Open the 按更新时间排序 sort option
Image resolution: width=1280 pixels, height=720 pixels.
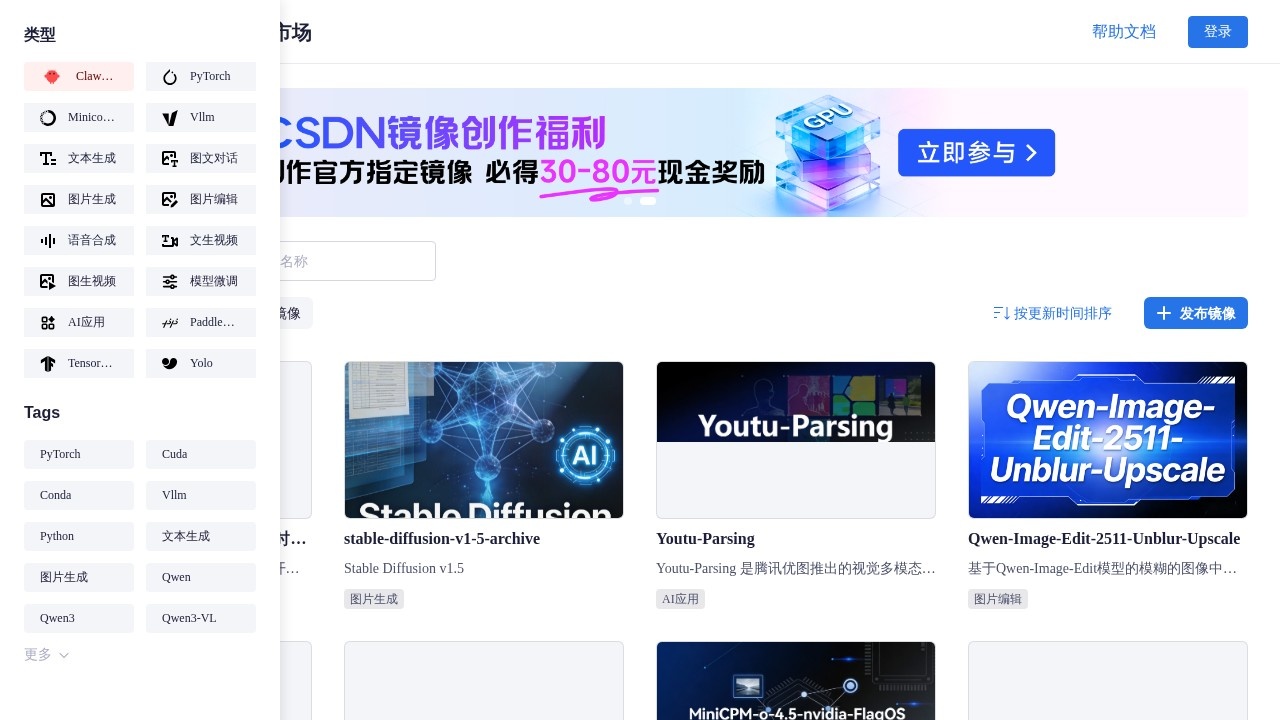[x=1052, y=313]
